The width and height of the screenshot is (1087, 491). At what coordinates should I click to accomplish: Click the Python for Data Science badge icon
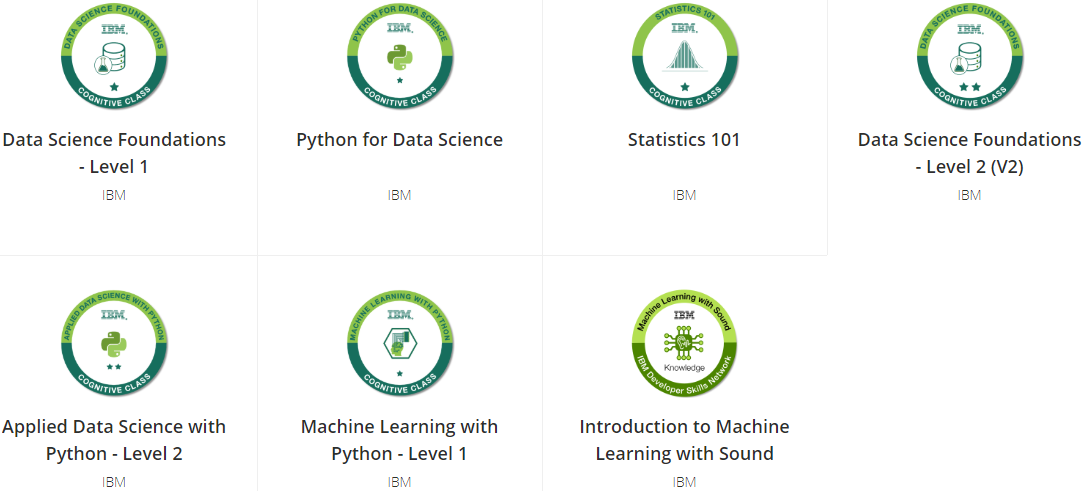pyautogui.click(x=399, y=58)
